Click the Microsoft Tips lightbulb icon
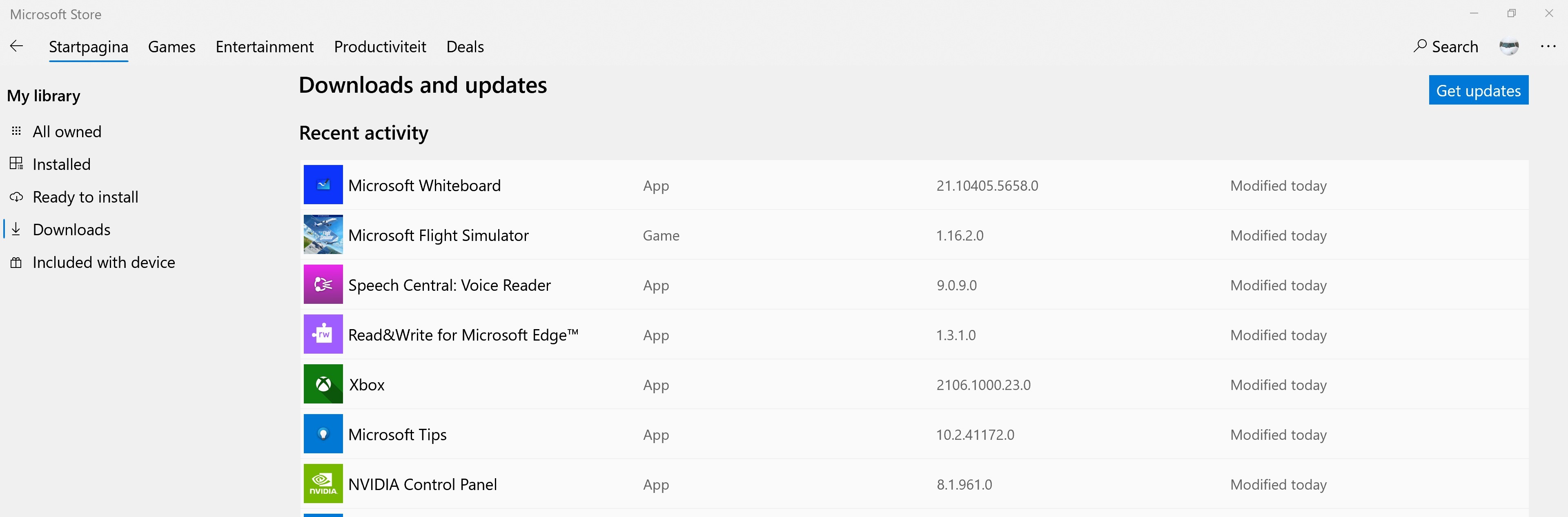This screenshot has width=1568, height=517. coord(323,434)
